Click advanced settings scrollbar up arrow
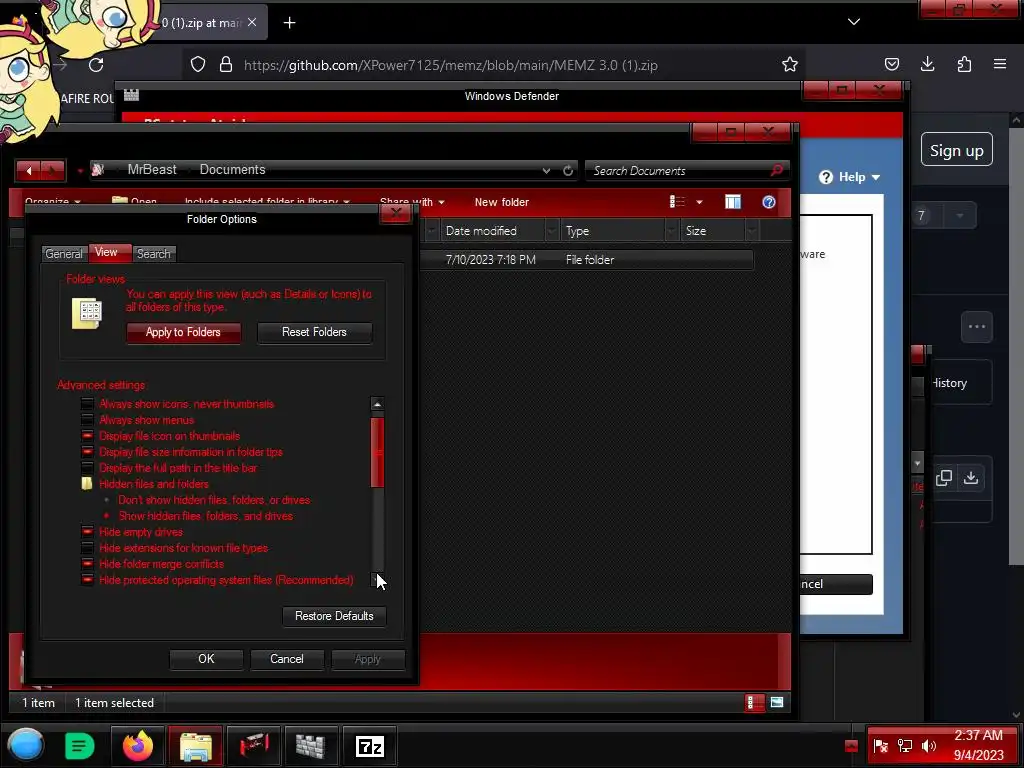1024x768 pixels. point(377,404)
